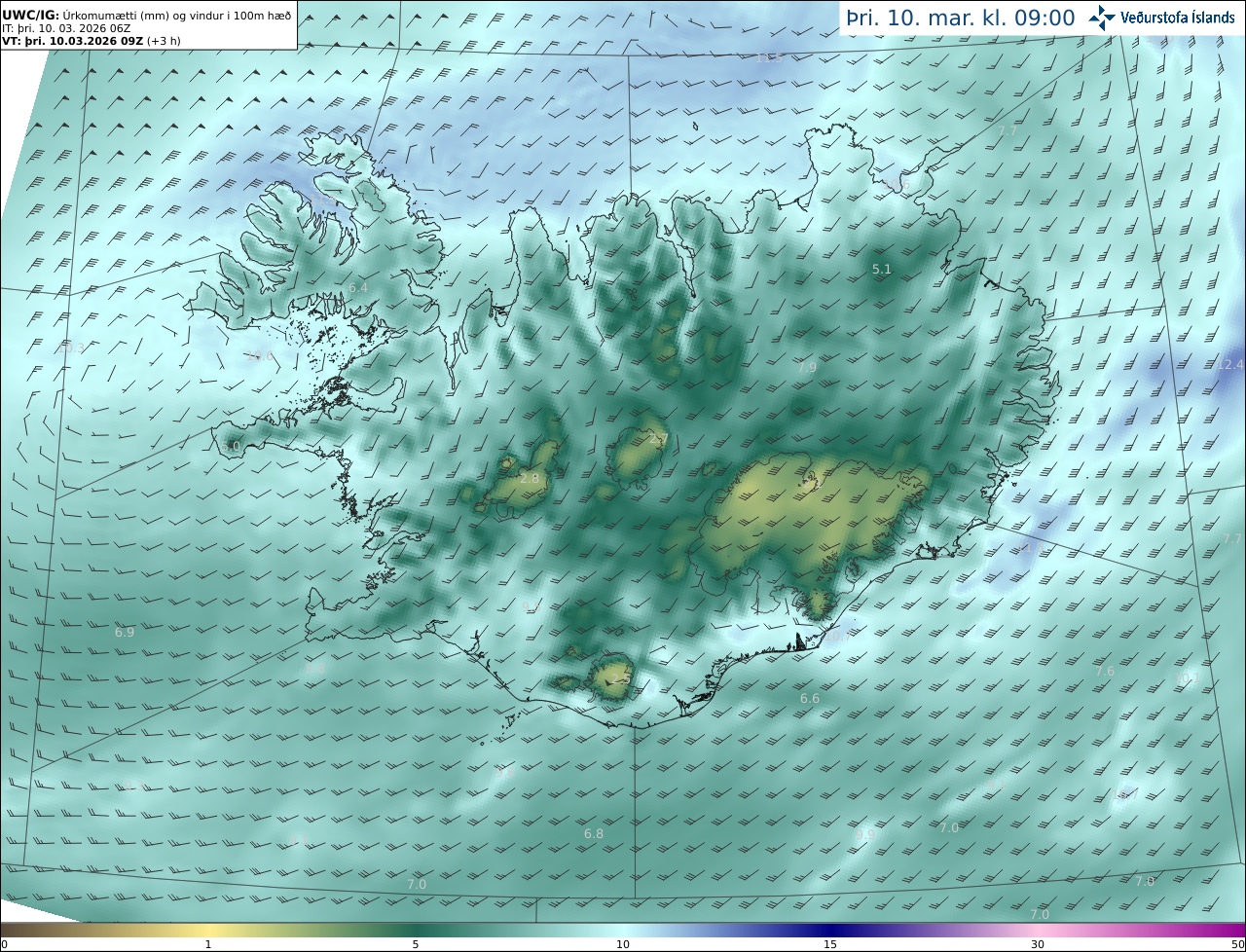Image resolution: width=1246 pixels, height=952 pixels.
Task: Click the 7.6 value southeast of Iceland
Action: pos(1105,672)
